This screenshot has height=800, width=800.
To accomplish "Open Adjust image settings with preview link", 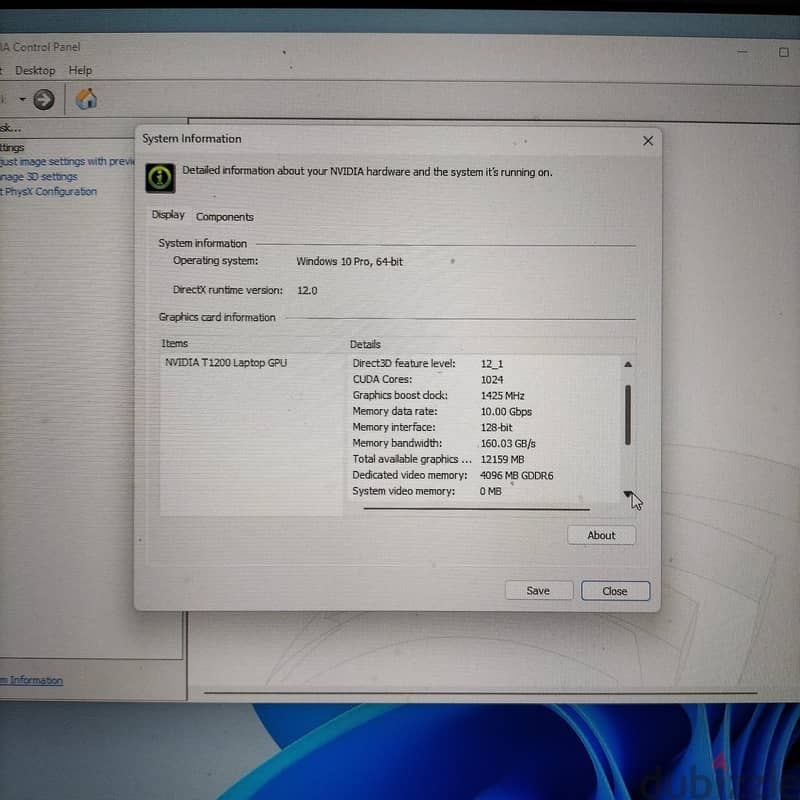I will pos(66,162).
